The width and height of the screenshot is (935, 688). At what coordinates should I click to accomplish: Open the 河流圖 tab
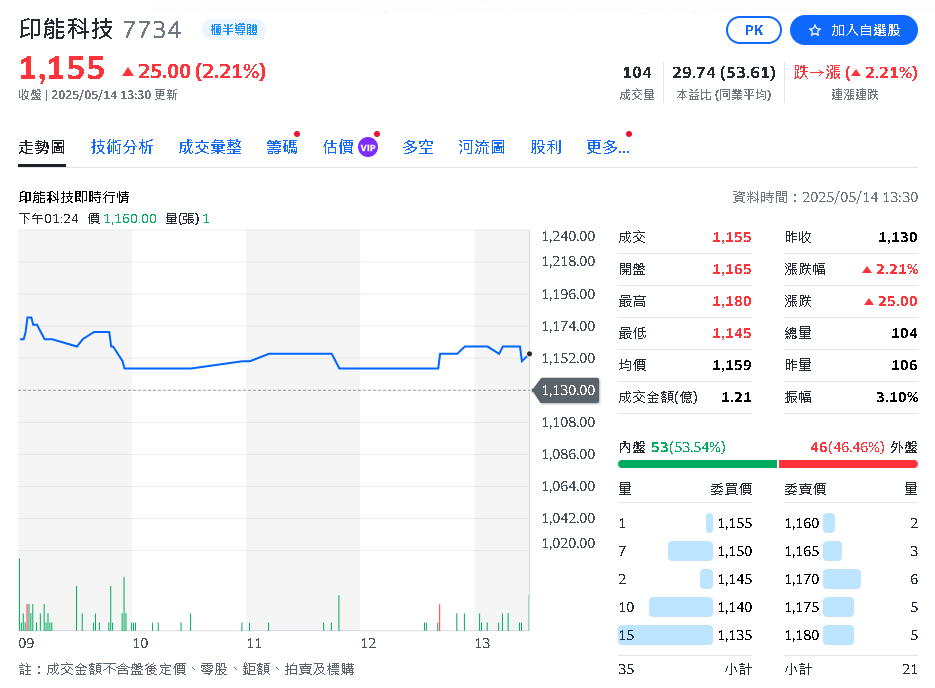(x=481, y=147)
